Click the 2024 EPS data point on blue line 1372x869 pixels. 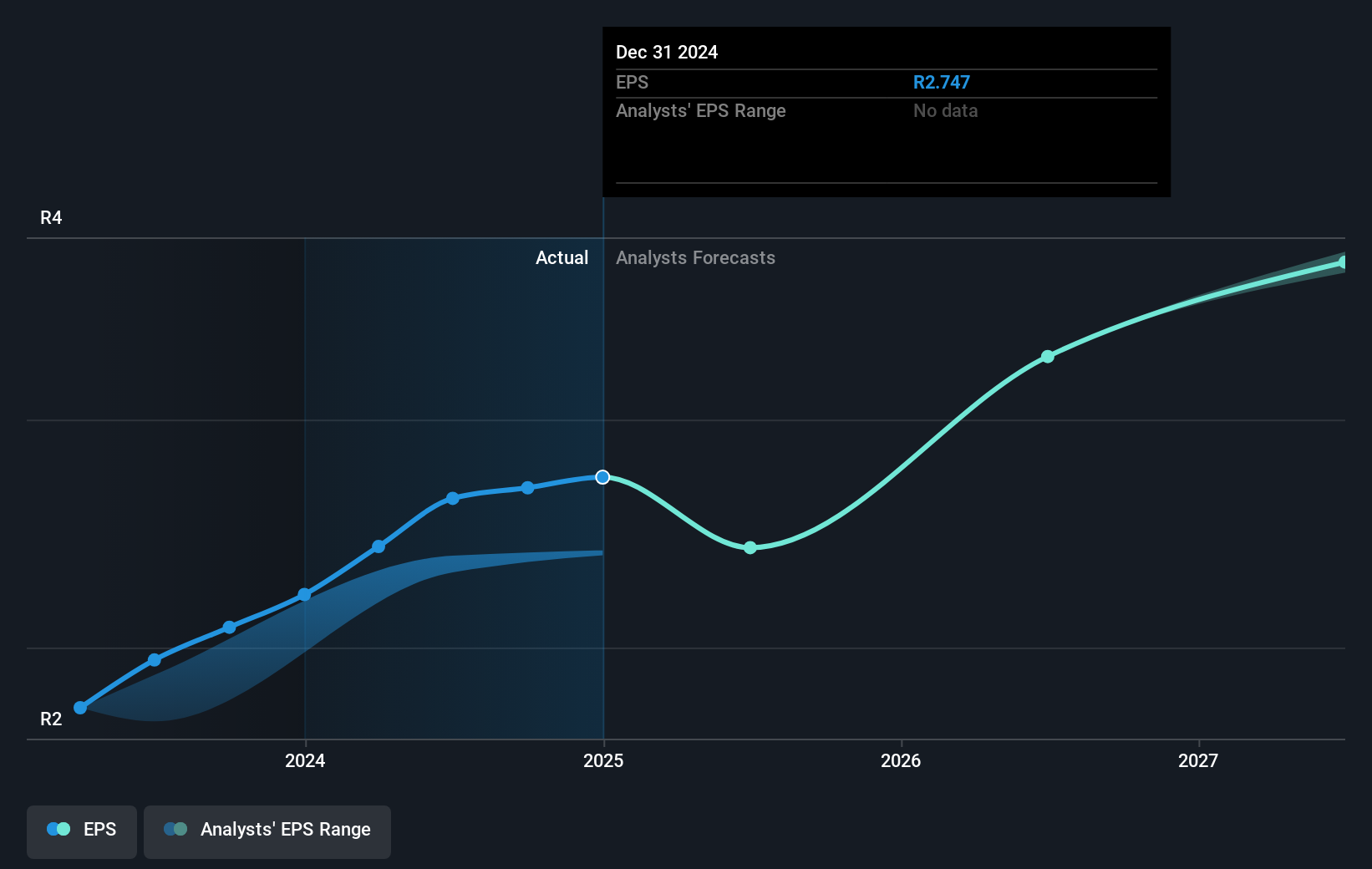pos(303,594)
